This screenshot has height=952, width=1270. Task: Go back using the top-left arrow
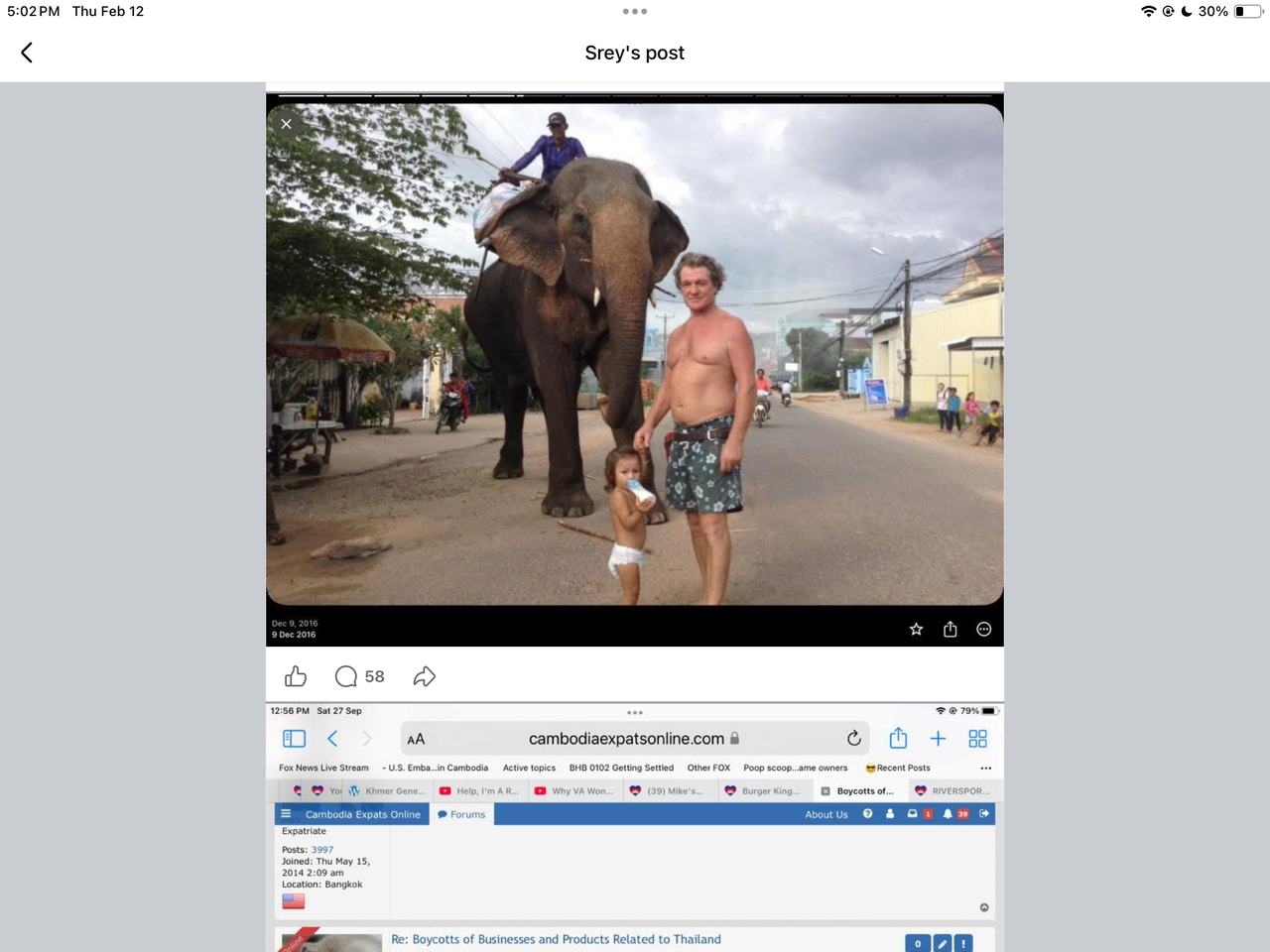(27, 53)
